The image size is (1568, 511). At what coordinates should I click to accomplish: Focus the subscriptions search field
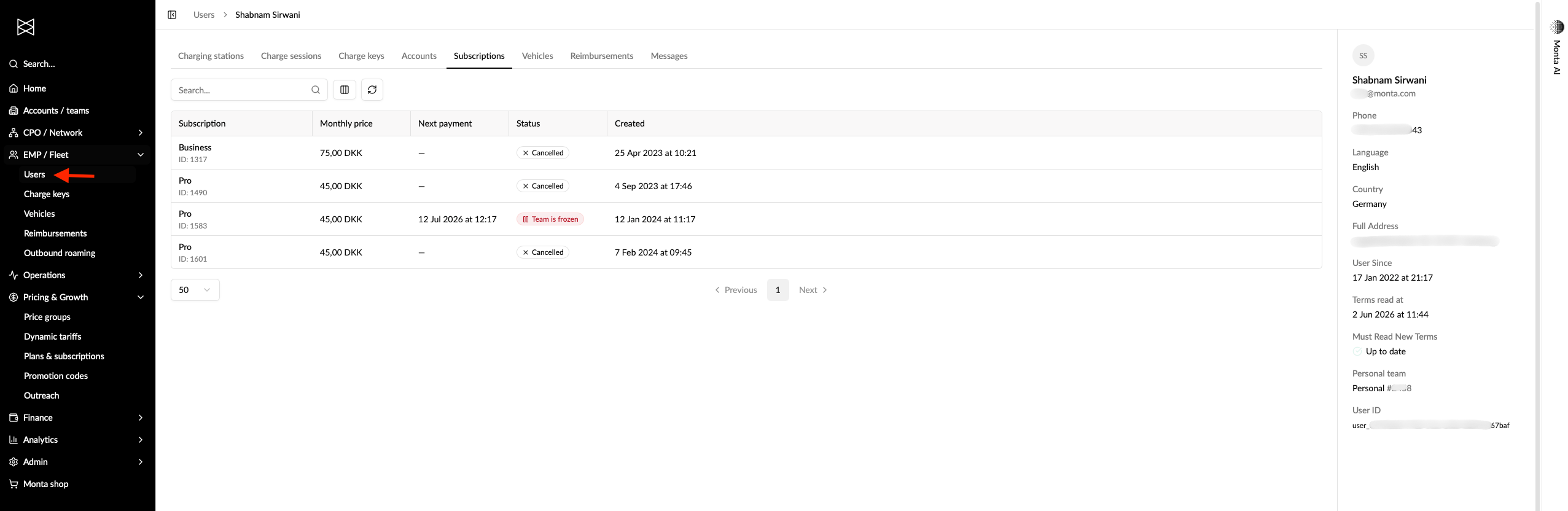[x=249, y=90]
